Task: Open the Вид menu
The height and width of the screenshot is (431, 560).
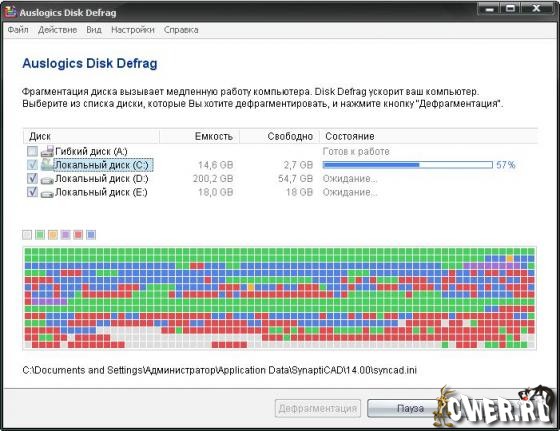Action: pyautogui.click(x=94, y=30)
